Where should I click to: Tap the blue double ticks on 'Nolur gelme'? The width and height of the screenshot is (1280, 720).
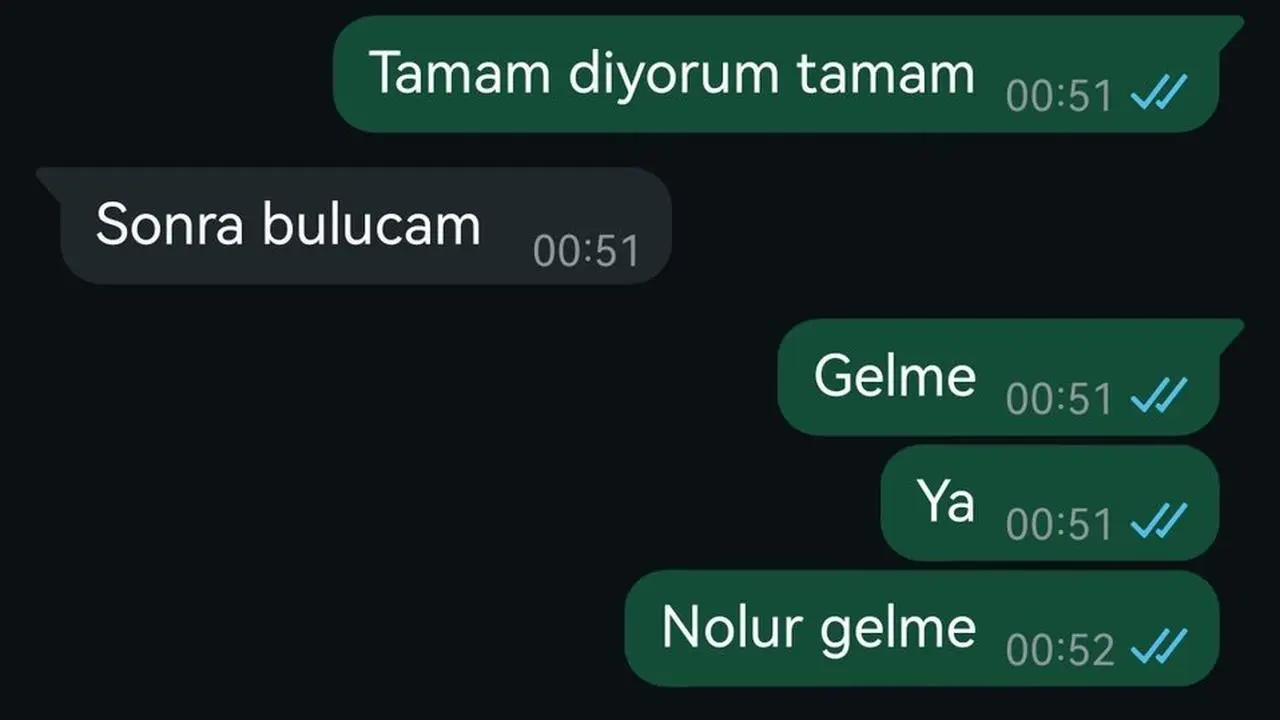click(x=1158, y=648)
